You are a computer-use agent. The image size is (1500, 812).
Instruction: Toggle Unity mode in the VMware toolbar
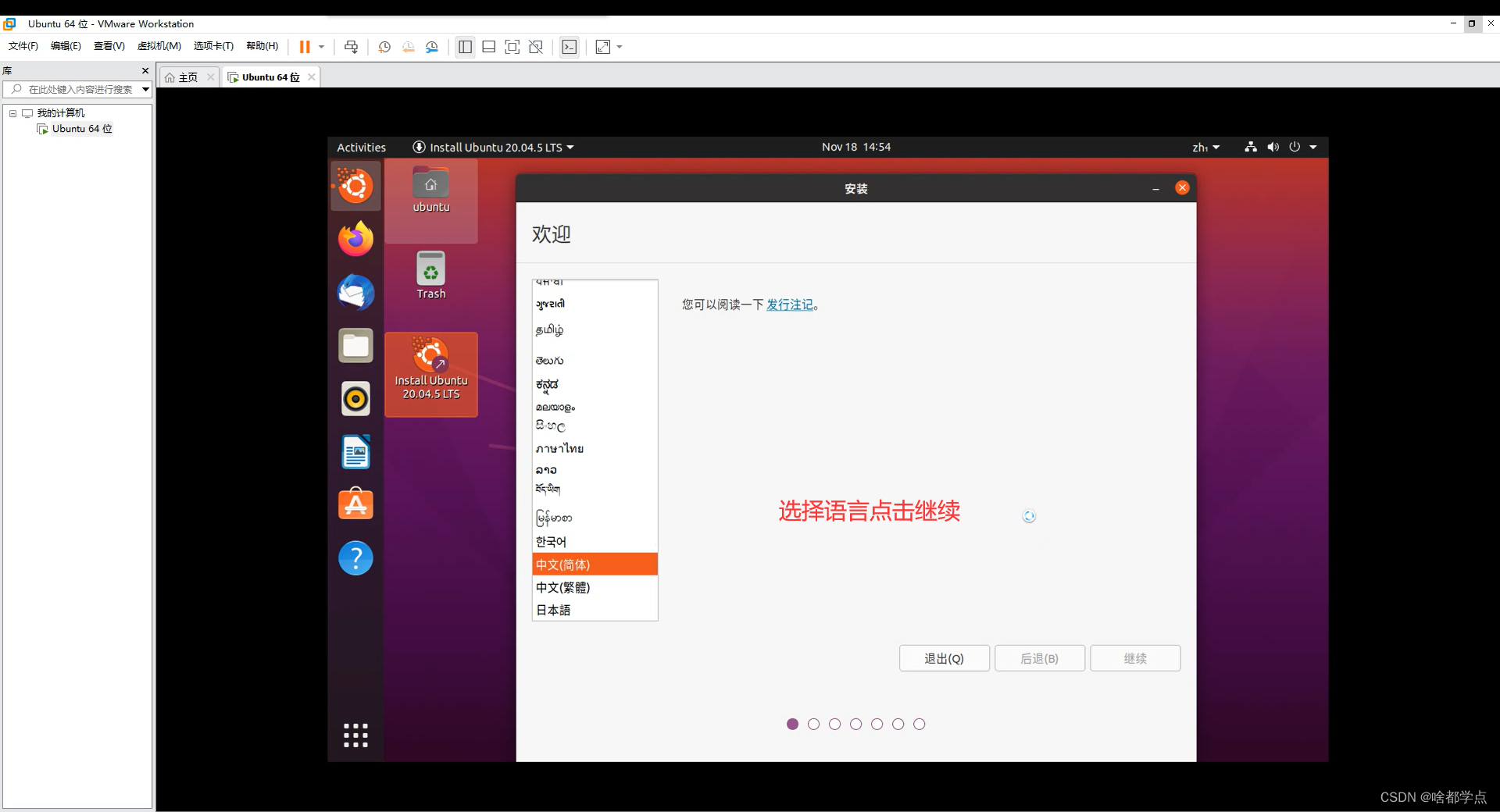pos(536,47)
